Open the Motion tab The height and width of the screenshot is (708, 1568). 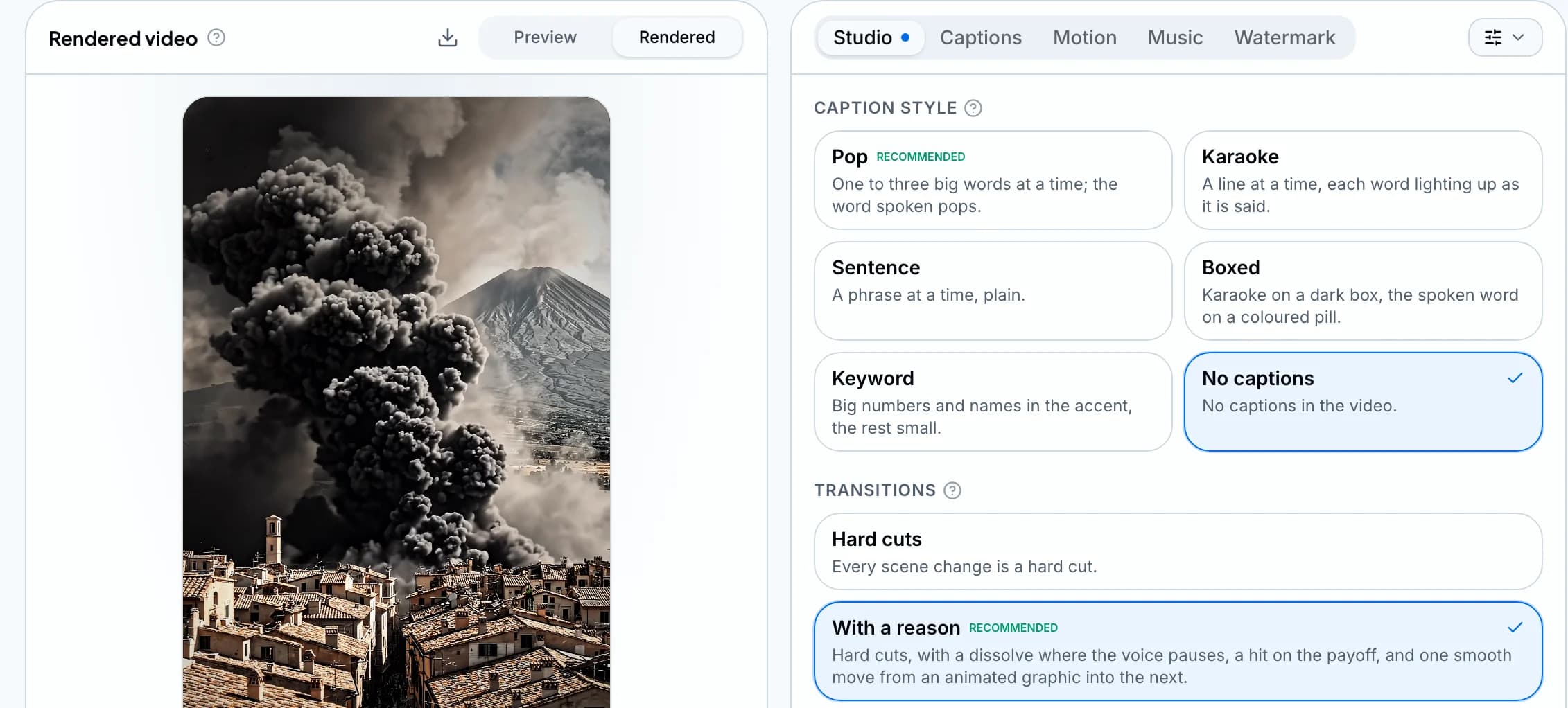coord(1084,37)
